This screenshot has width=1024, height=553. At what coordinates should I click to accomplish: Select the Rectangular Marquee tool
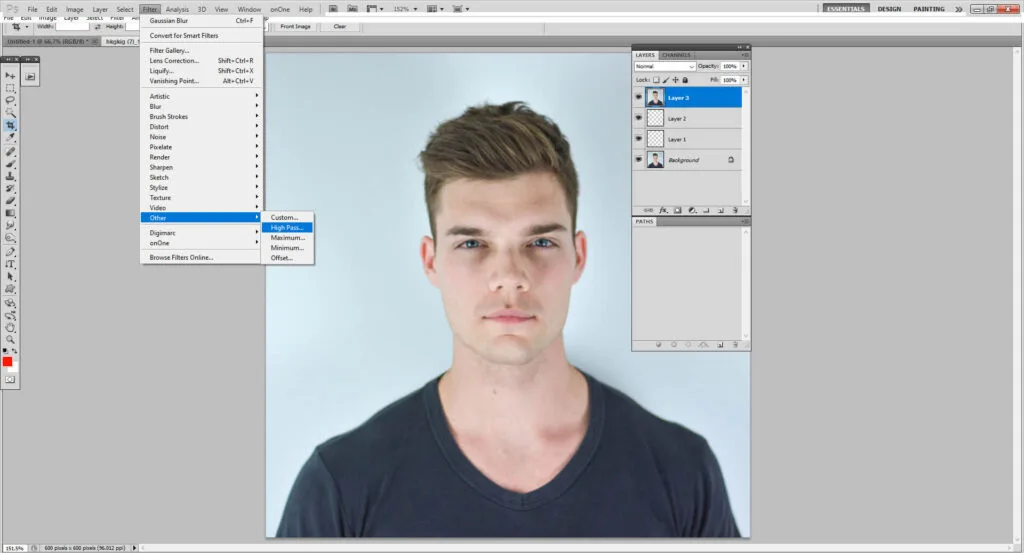click(x=10, y=88)
